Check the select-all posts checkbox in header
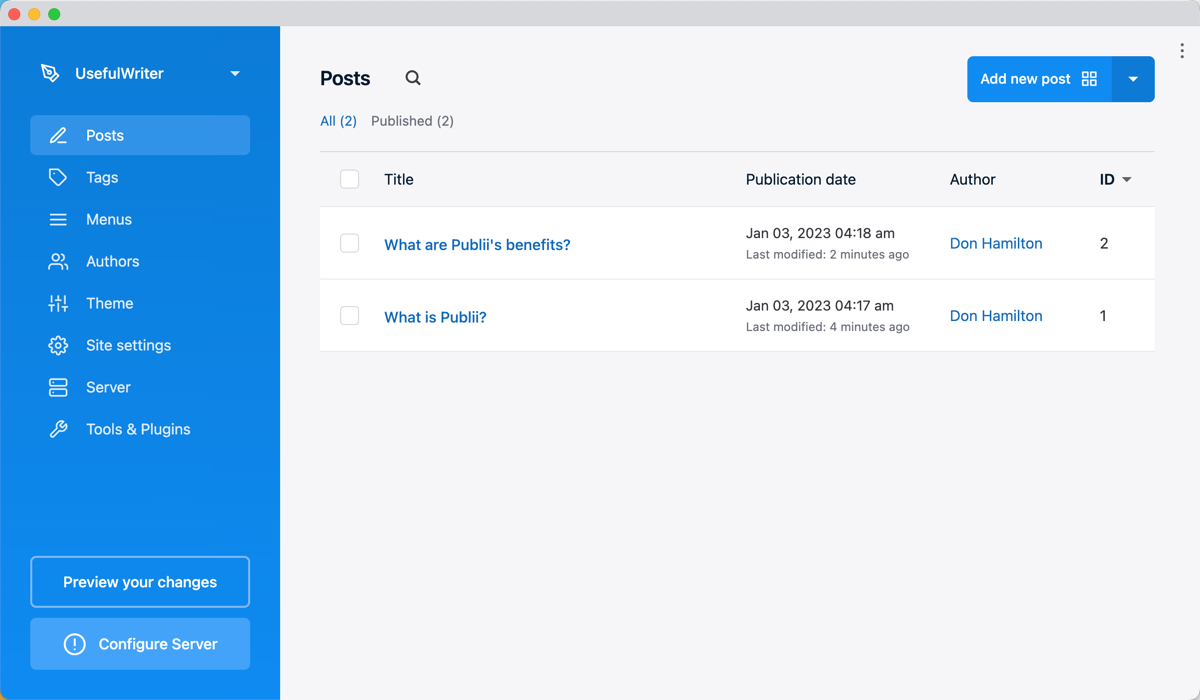The image size is (1200, 700). 349,179
